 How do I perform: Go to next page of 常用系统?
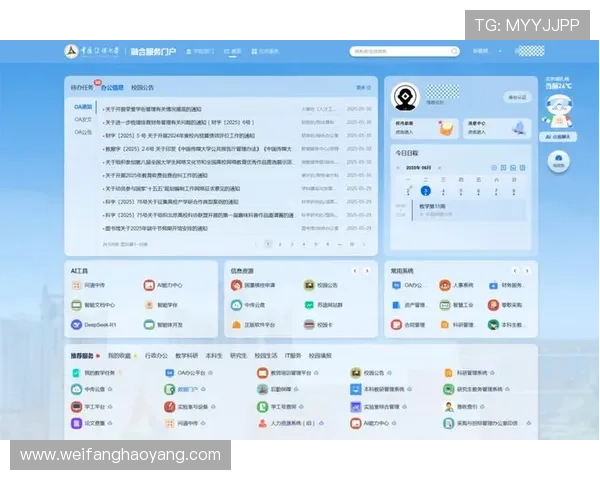coord(527,271)
